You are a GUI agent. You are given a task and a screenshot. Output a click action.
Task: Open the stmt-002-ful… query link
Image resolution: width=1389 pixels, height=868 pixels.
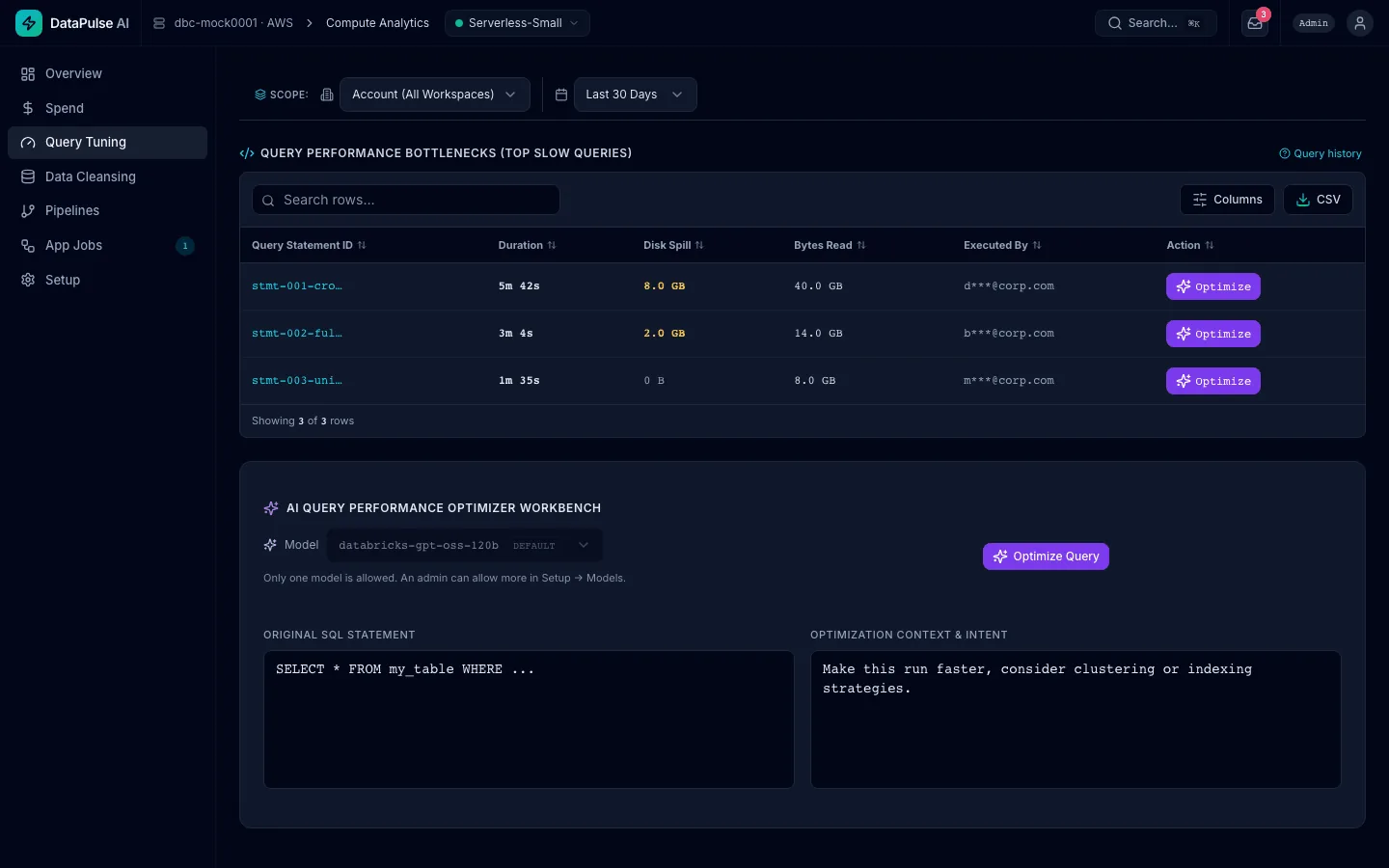[297, 334]
